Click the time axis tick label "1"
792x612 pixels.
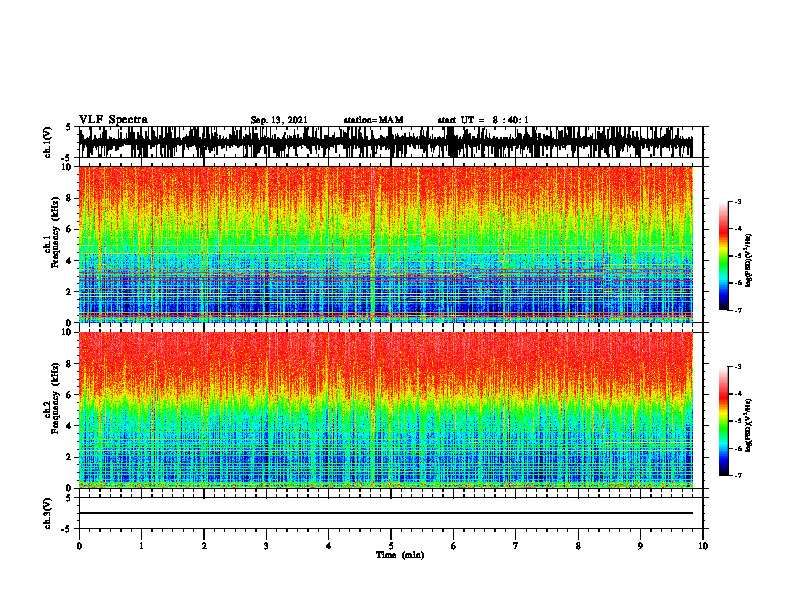[141, 546]
